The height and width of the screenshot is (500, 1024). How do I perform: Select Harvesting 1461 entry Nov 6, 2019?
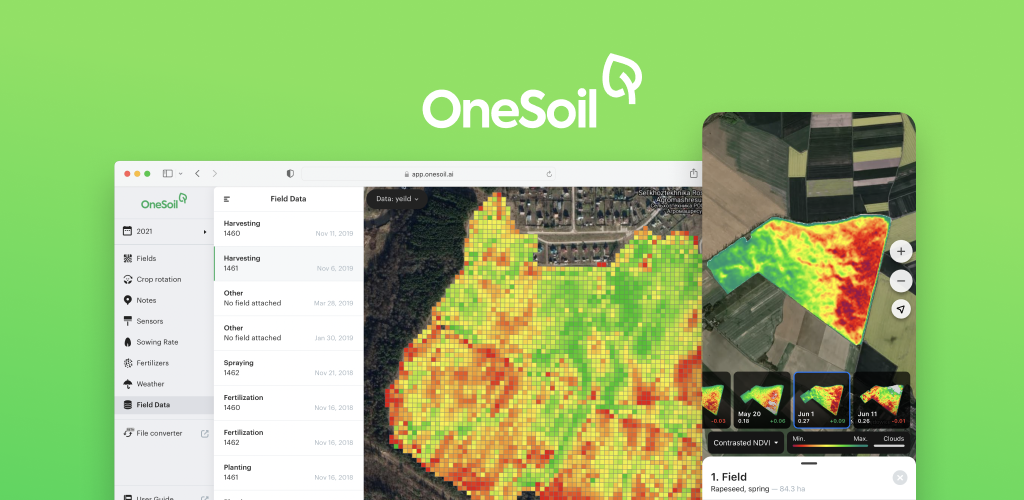click(x=288, y=264)
